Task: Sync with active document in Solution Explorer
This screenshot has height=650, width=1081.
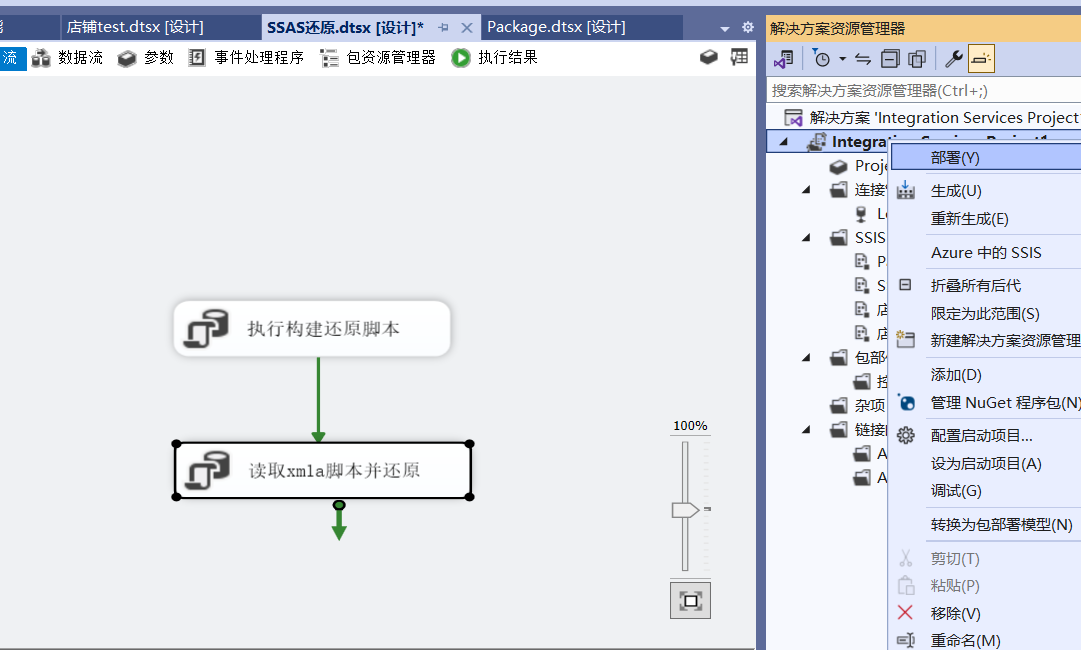Action: [x=863, y=59]
